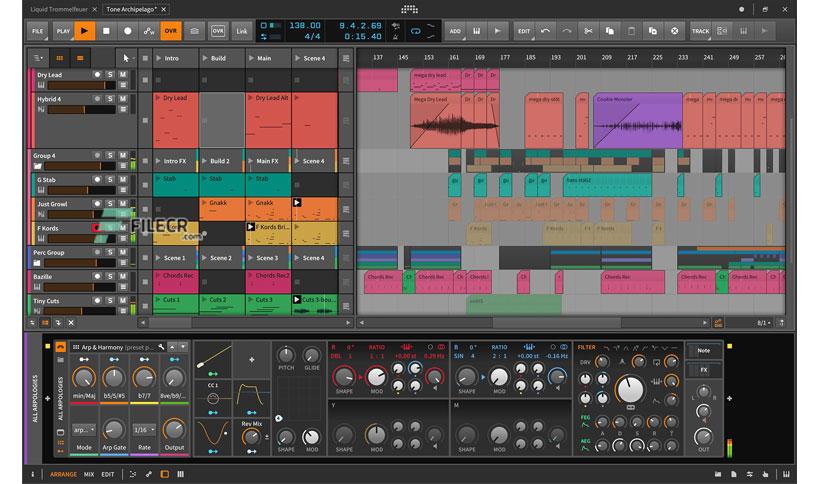Adjust the Hybrid 4 track volume slider

pyautogui.click(x=83, y=109)
